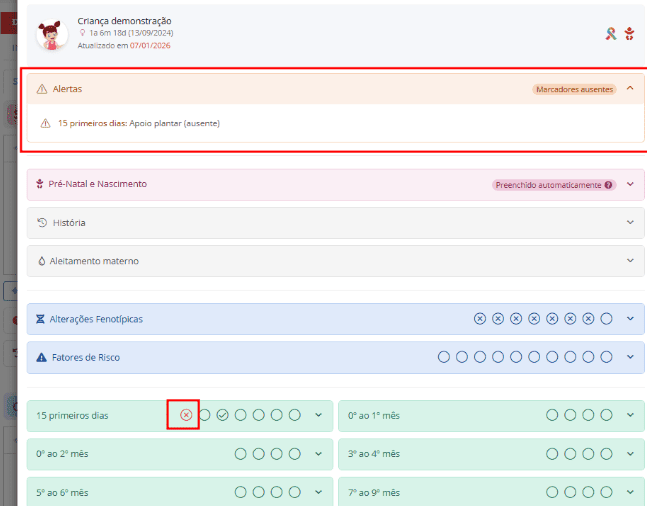This screenshot has width=647, height=506.
Task: Click the Marcadores ausentes badge
Action: 574,89
